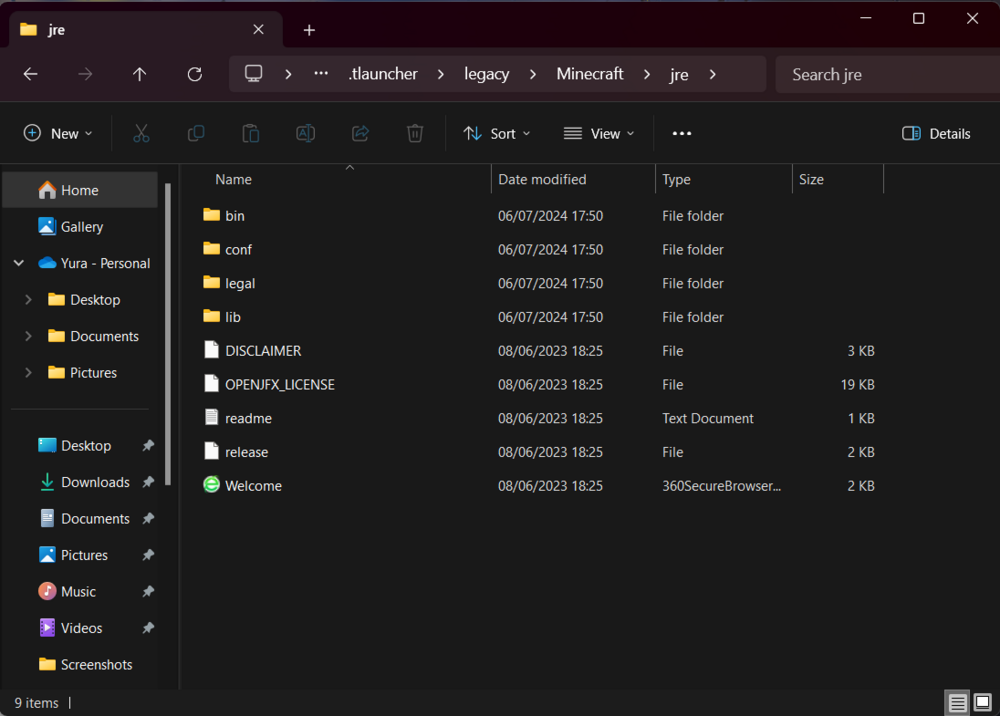Navigate to Minecraft in breadcrumb
This screenshot has height=716, width=1000.
tap(590, 74)
